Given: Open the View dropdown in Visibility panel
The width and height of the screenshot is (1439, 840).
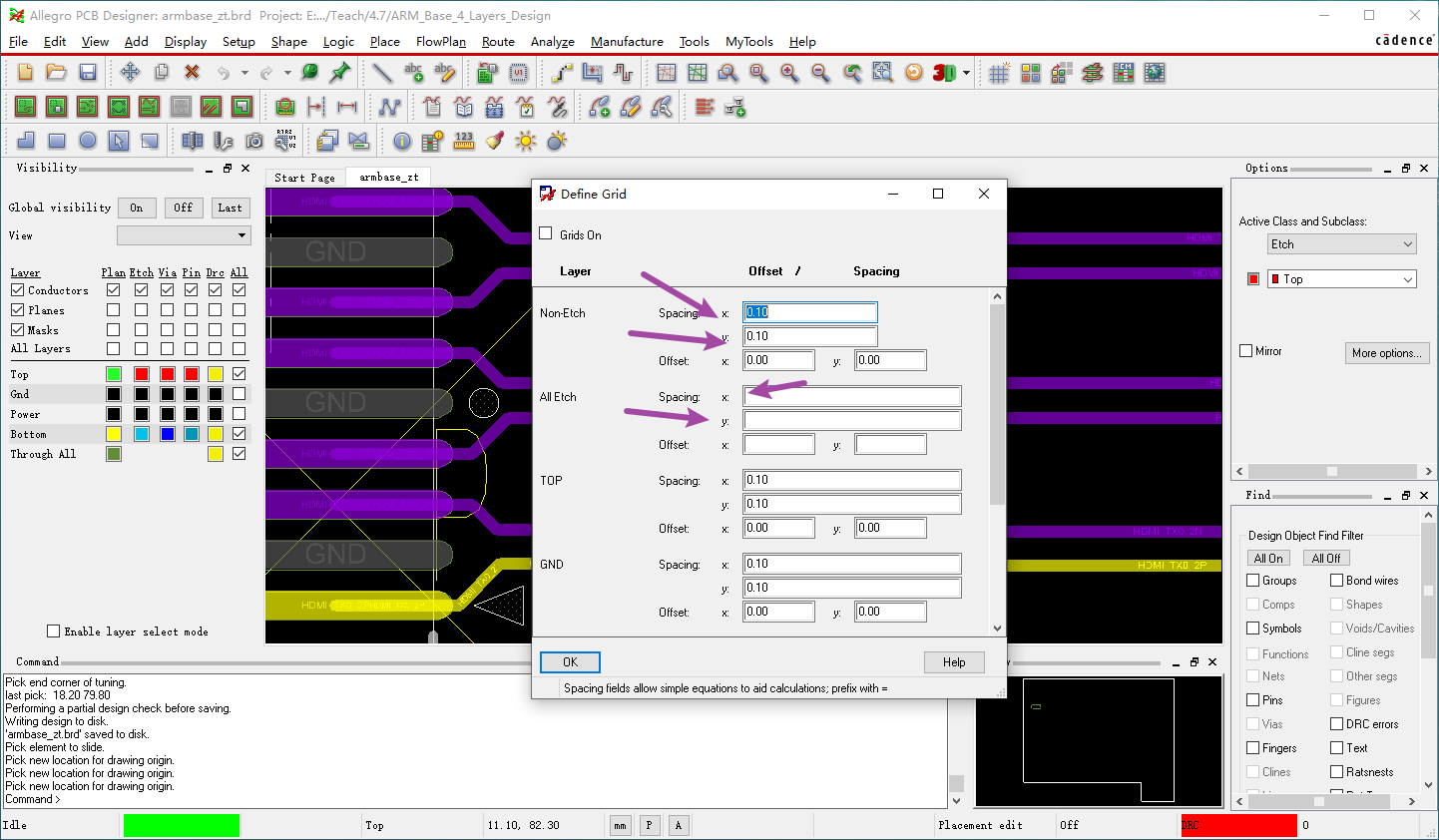Looking at the screenshot, I should pyautogui.click(x=184, y=235).
